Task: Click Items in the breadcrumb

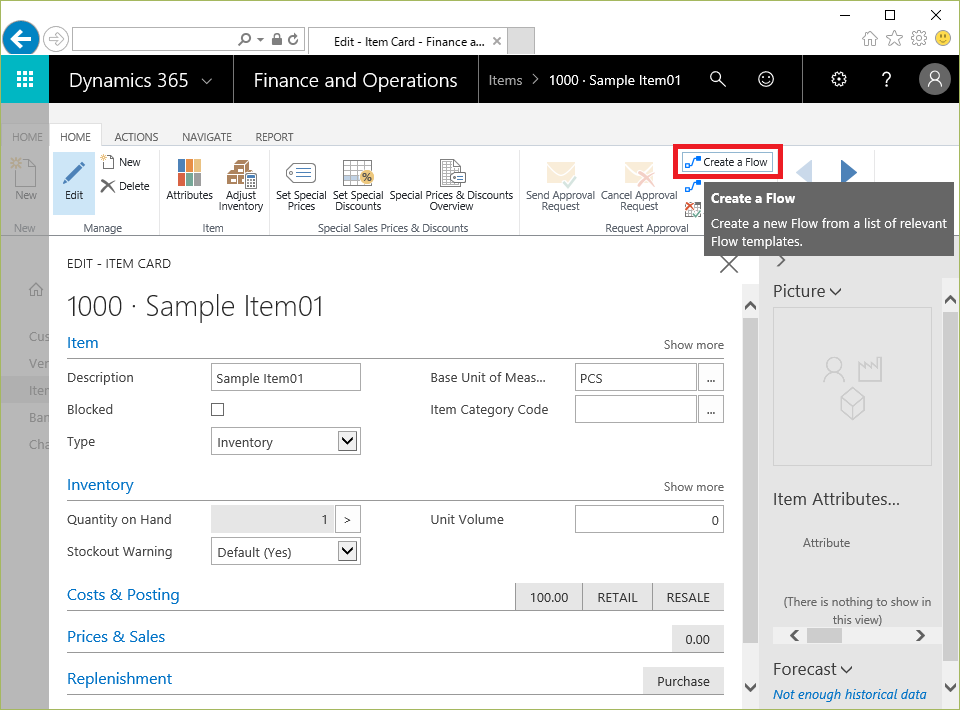Action: [505, 80]
